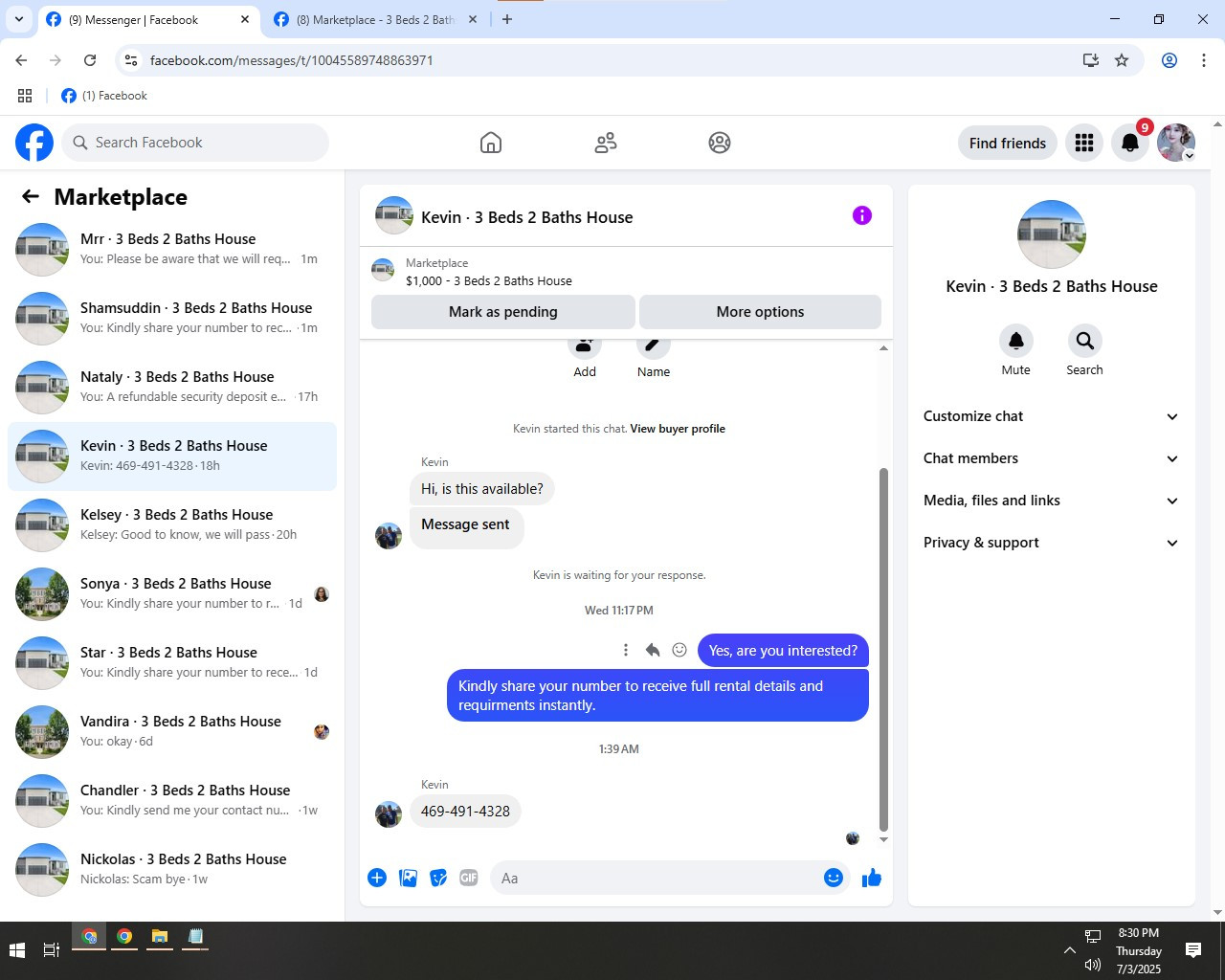Image resolution: width=1225 pixels, height=980 pixels.
Task: Click the Facebook logo icon
Action: 34,143
